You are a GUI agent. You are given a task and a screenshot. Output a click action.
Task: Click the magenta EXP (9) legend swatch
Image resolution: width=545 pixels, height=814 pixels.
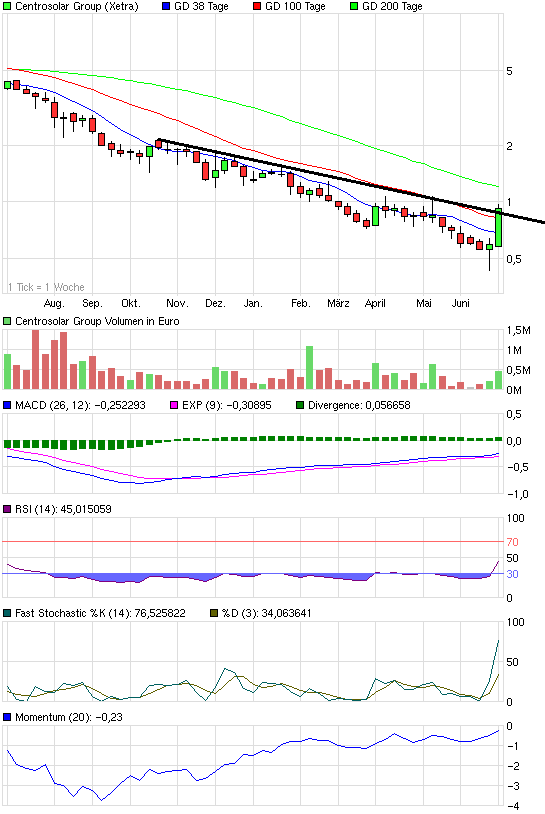click(x=174, y=405)
